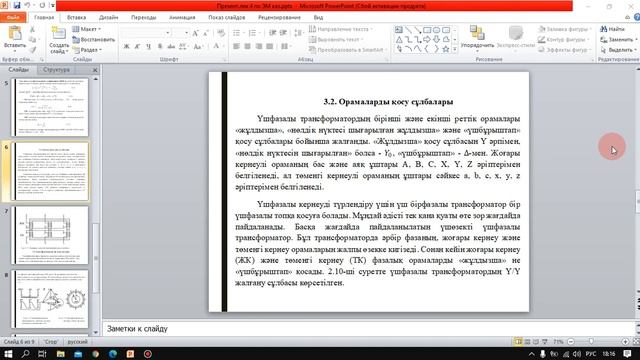Viewport: 640px width, 360px height.
Task: Click the font color A button
Action: click(216, 47)
